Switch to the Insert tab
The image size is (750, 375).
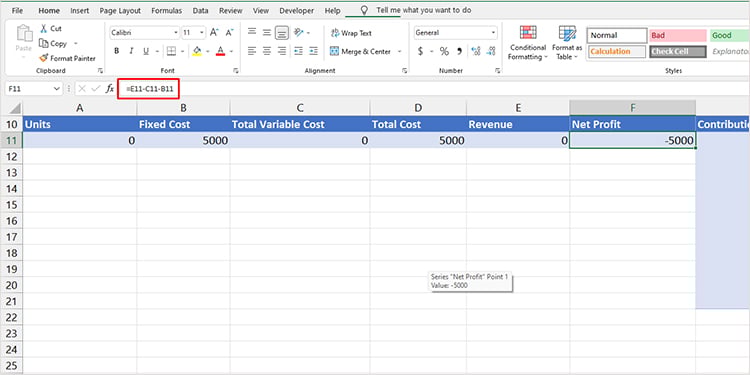click(79, 11)
